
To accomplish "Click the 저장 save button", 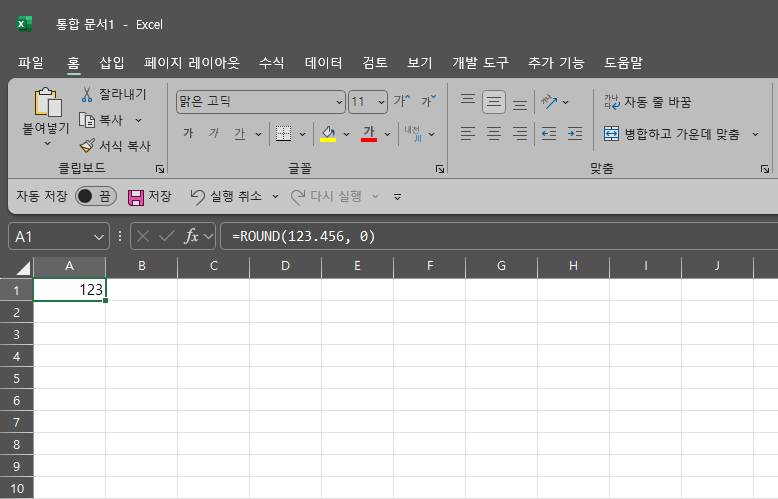I will 149,196.
